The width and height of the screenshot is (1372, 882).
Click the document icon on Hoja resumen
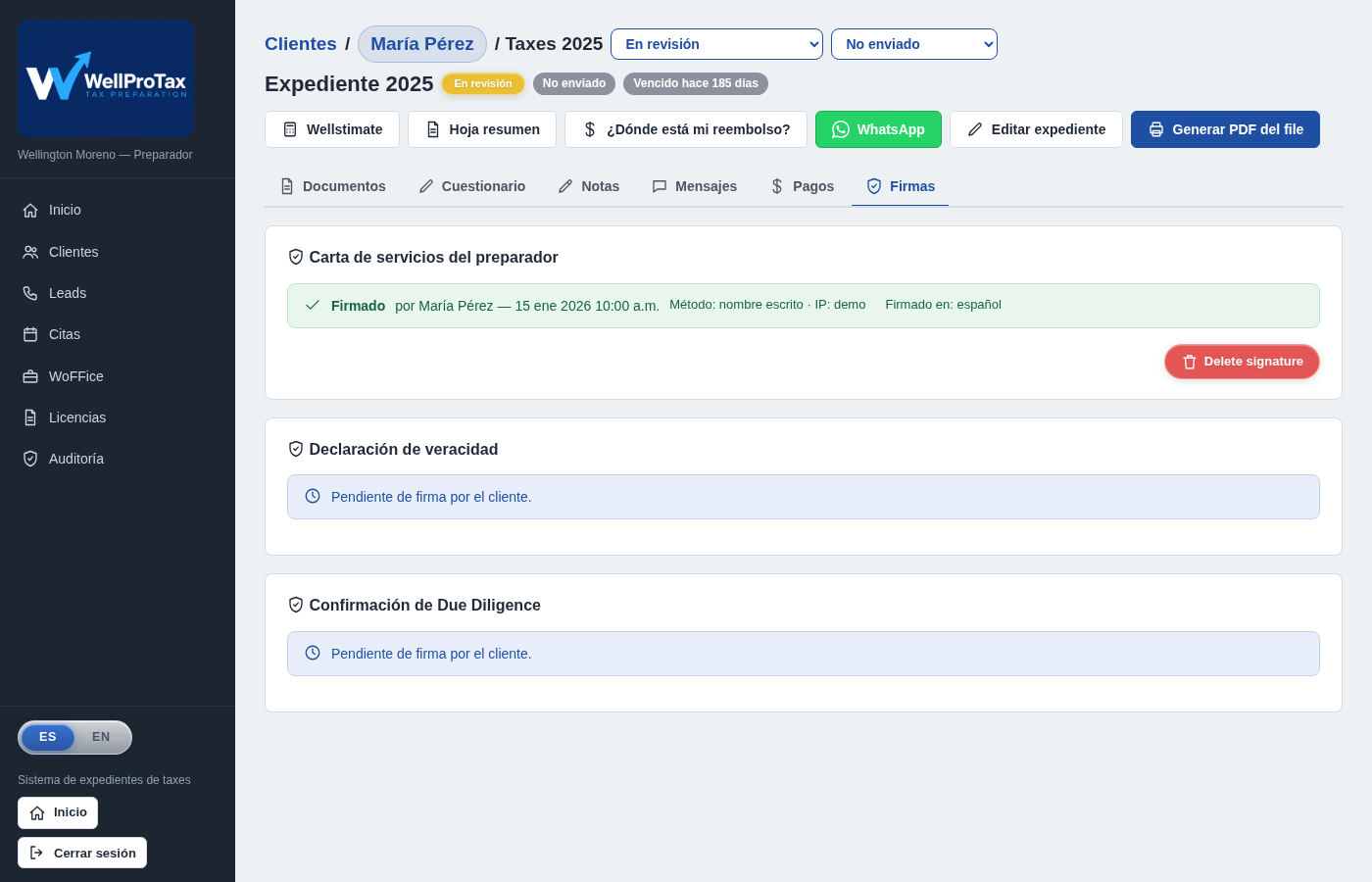click(x=433, y=129)
